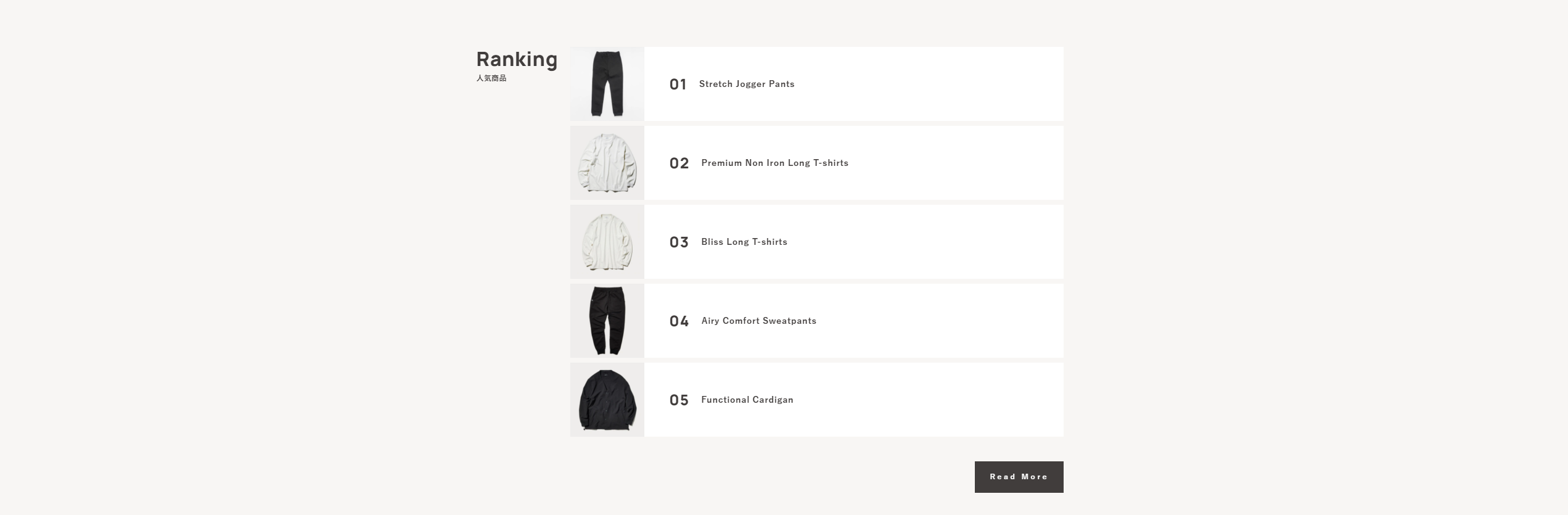Click the Read More button
The image size is (1568, 515).
click(1019, 477)
